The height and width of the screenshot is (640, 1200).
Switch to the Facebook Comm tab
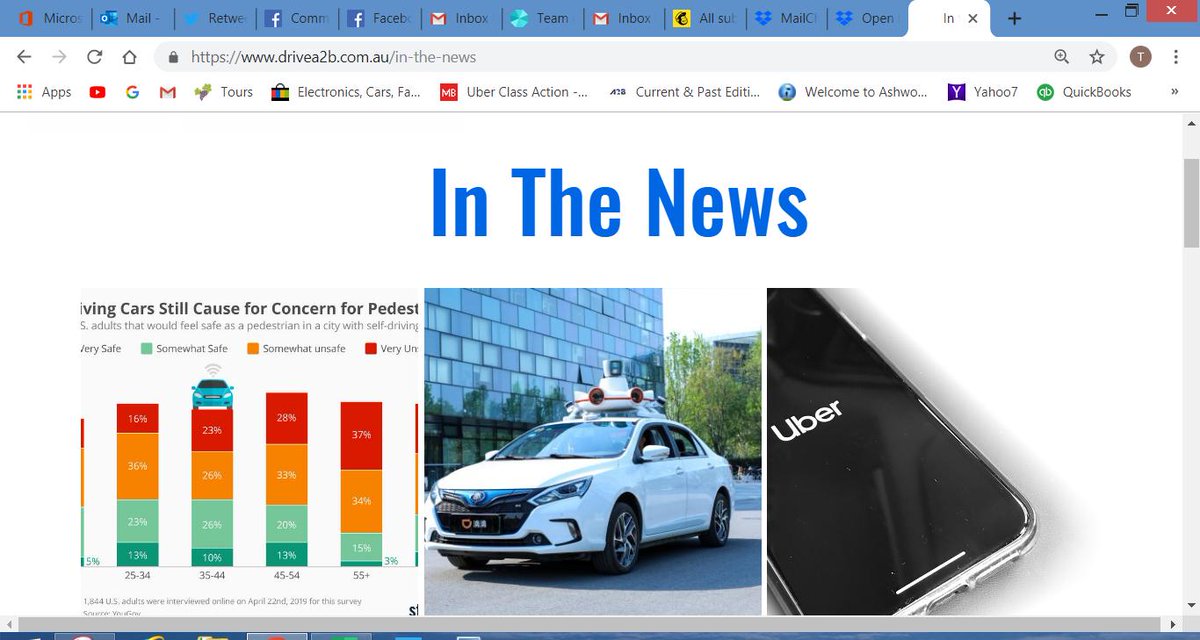[x=295, y=18]
